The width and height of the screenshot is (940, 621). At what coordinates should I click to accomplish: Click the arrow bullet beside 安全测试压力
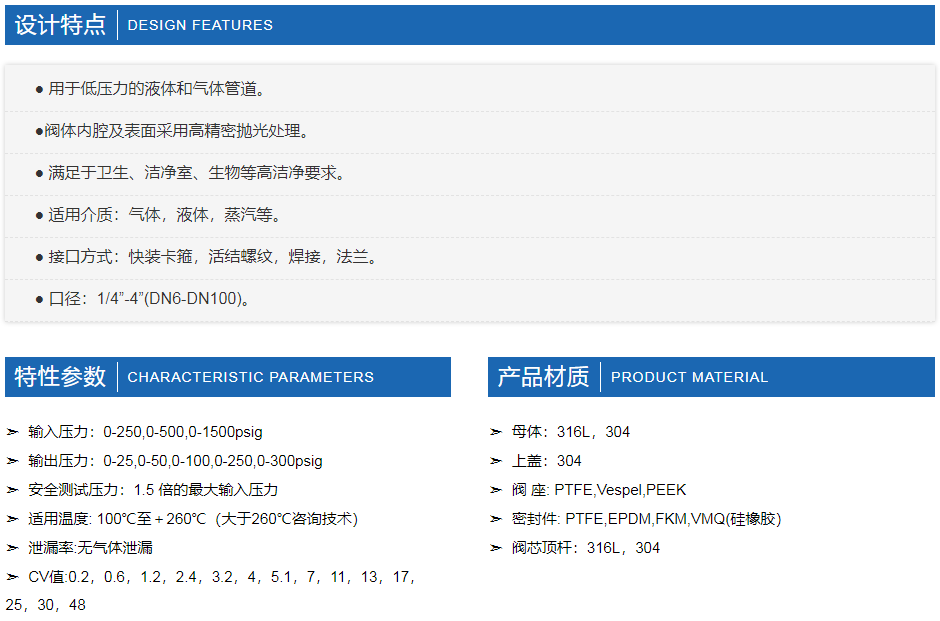pyautogui.click(x=13, y=490)
